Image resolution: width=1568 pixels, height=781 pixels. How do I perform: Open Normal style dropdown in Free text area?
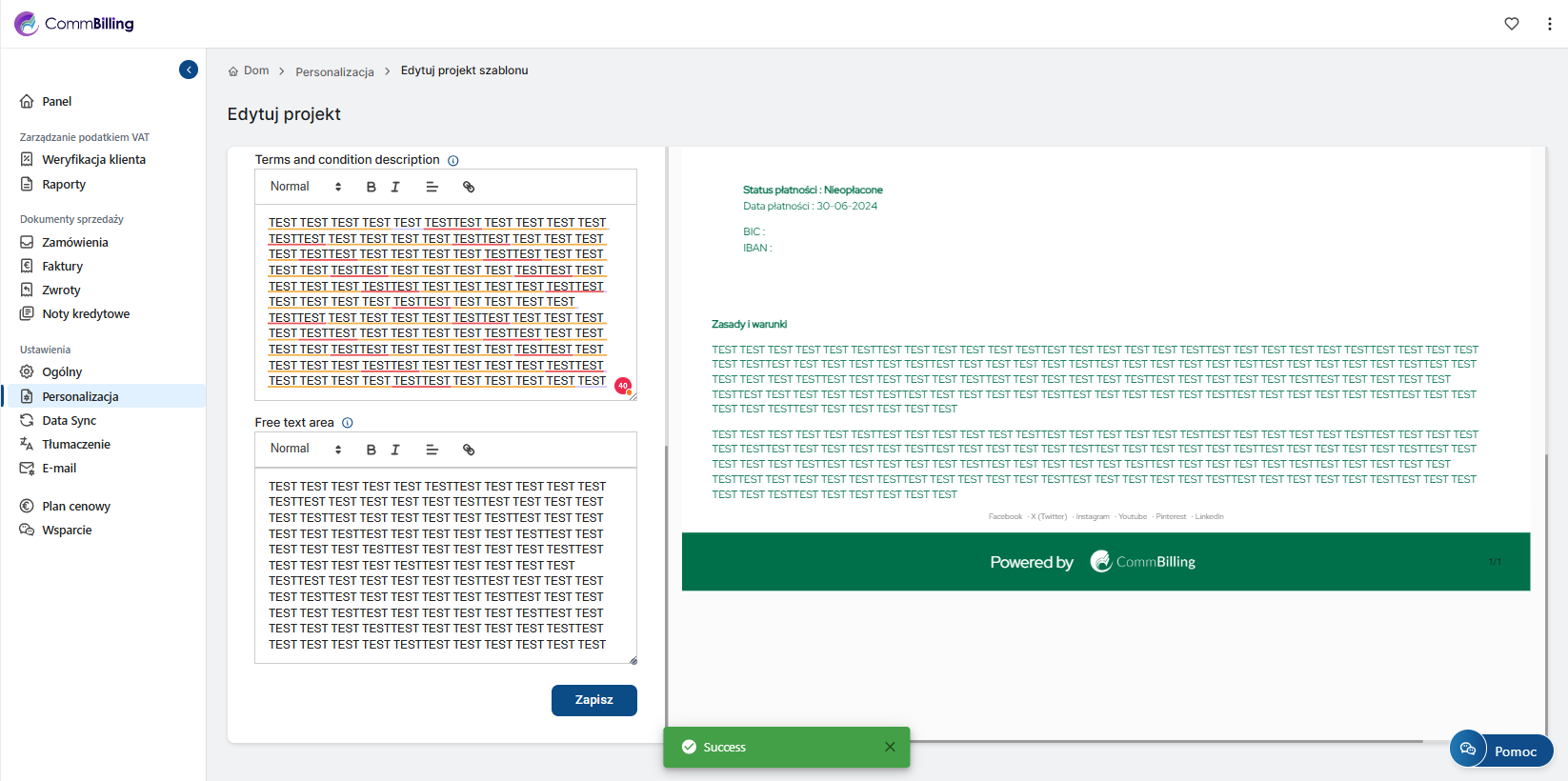tap(305, 449)
